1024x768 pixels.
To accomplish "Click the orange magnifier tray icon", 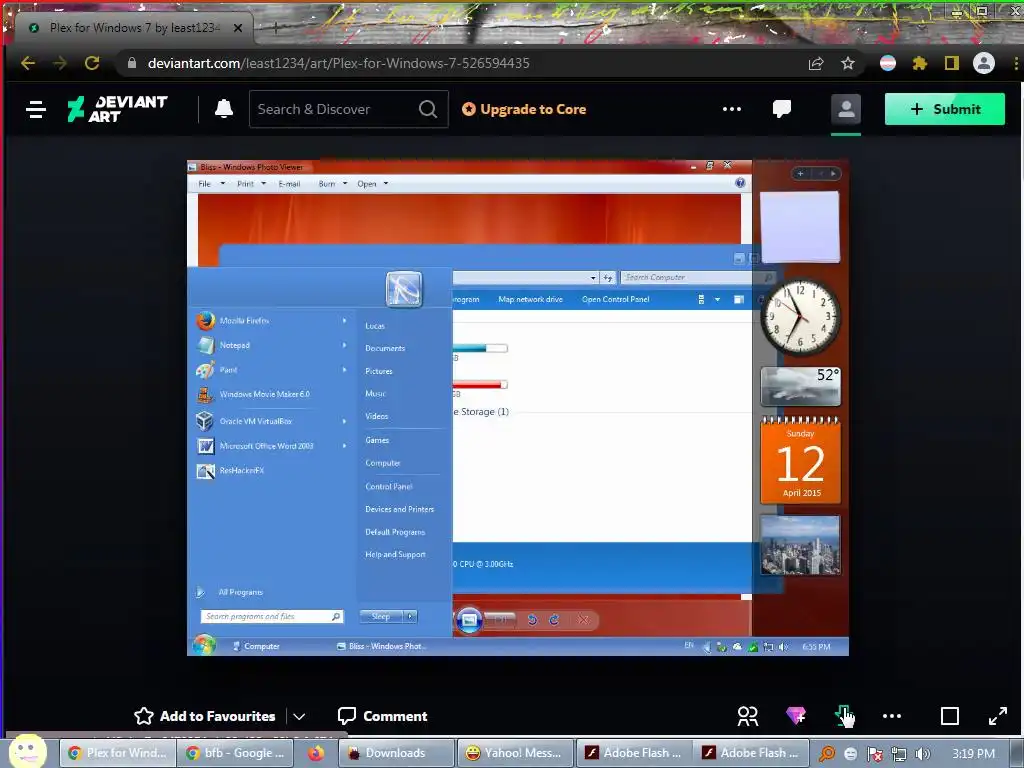I will tap(826, 754).
